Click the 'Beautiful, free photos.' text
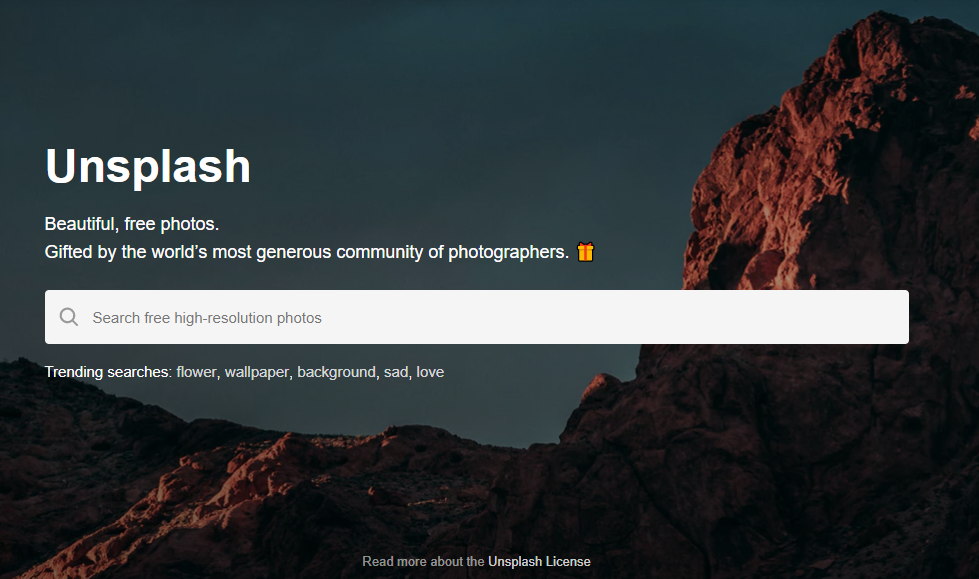The height and width of the screenshot is (579, 979). pyautogui.click(x=132, y=224)
